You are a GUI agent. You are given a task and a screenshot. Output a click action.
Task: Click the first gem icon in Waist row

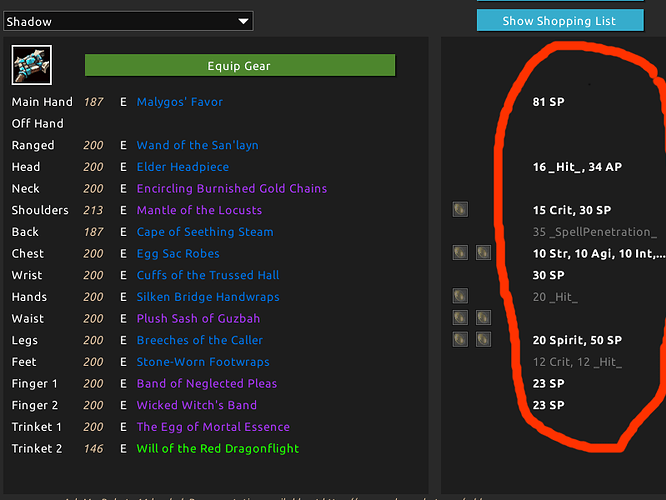click(460, 318)
